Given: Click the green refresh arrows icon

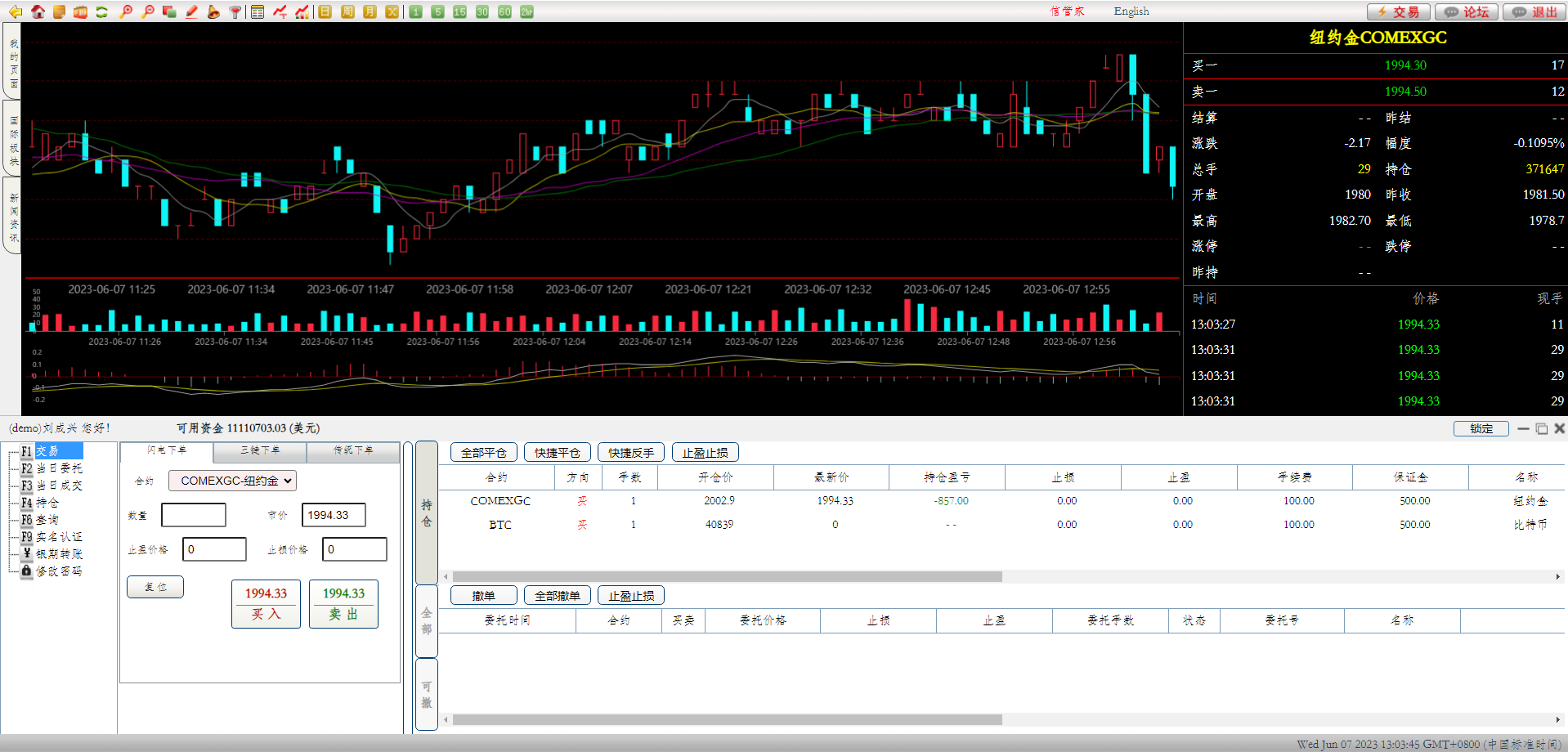Looking at the screenshot, I should click(x=101, y=11).
